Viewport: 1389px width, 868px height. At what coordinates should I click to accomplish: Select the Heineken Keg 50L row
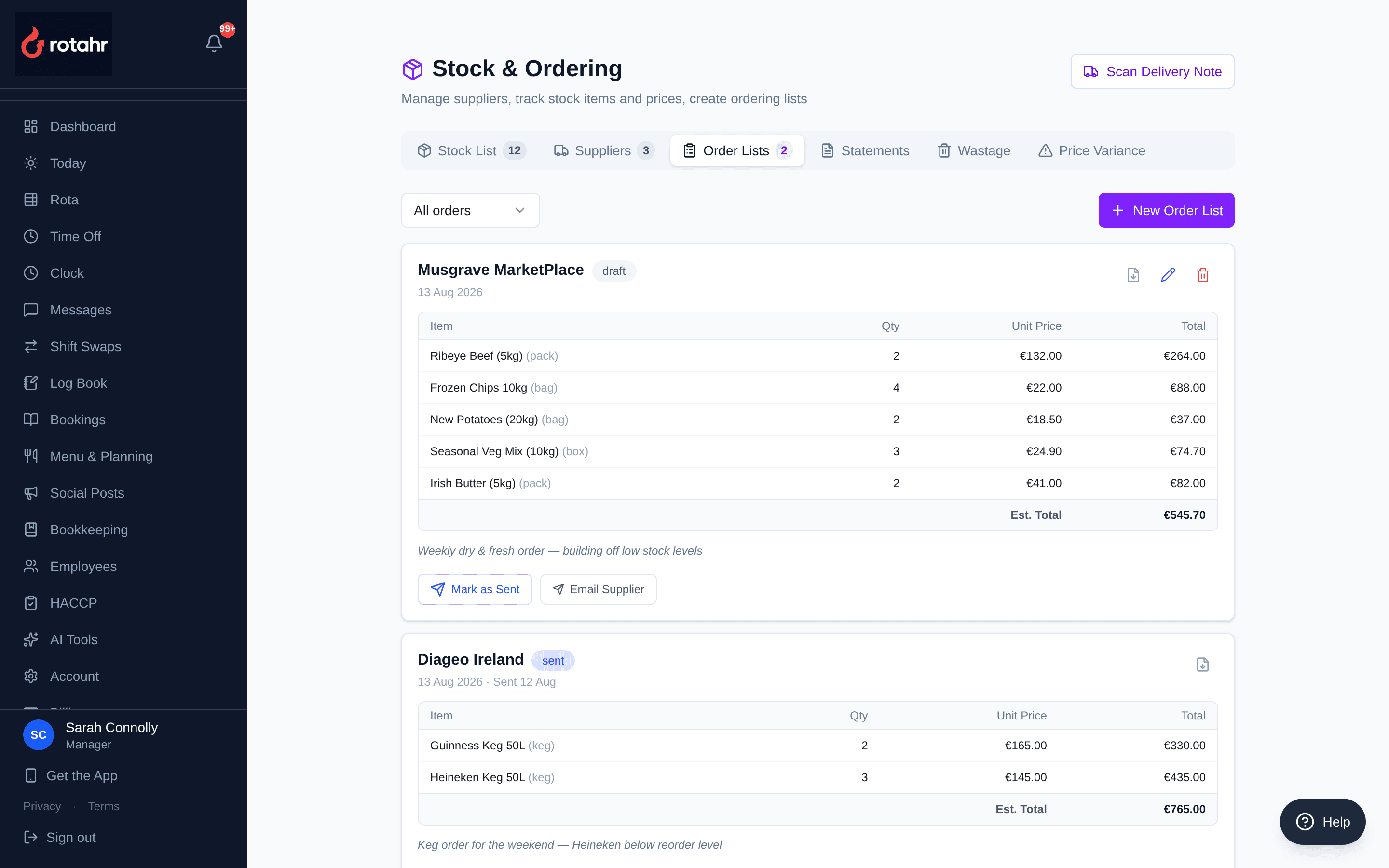click(x=817, y=777)
